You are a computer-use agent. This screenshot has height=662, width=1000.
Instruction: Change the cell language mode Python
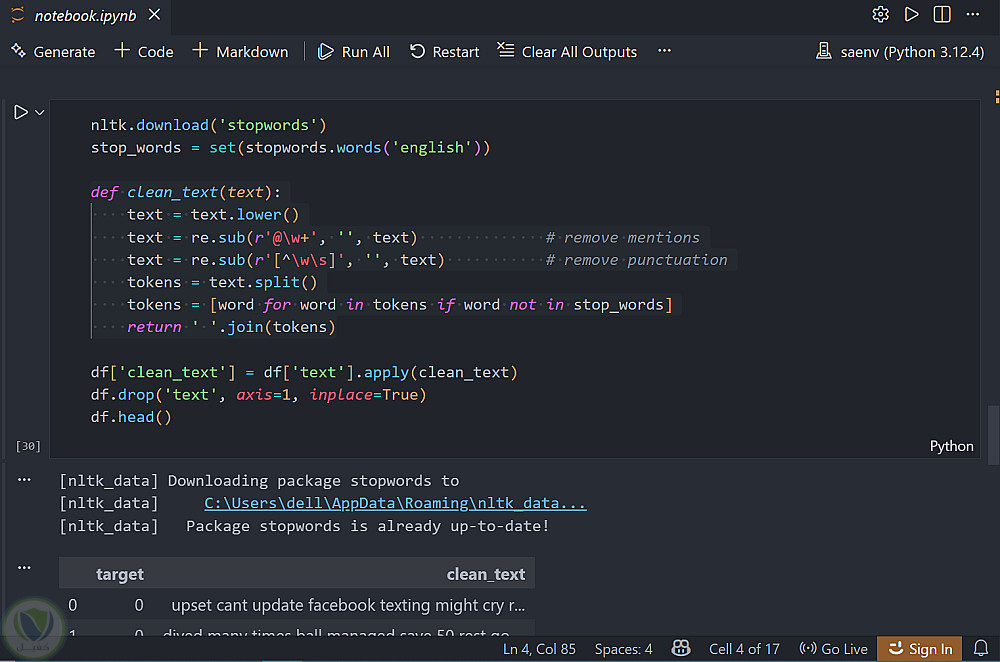click(951, 446)
